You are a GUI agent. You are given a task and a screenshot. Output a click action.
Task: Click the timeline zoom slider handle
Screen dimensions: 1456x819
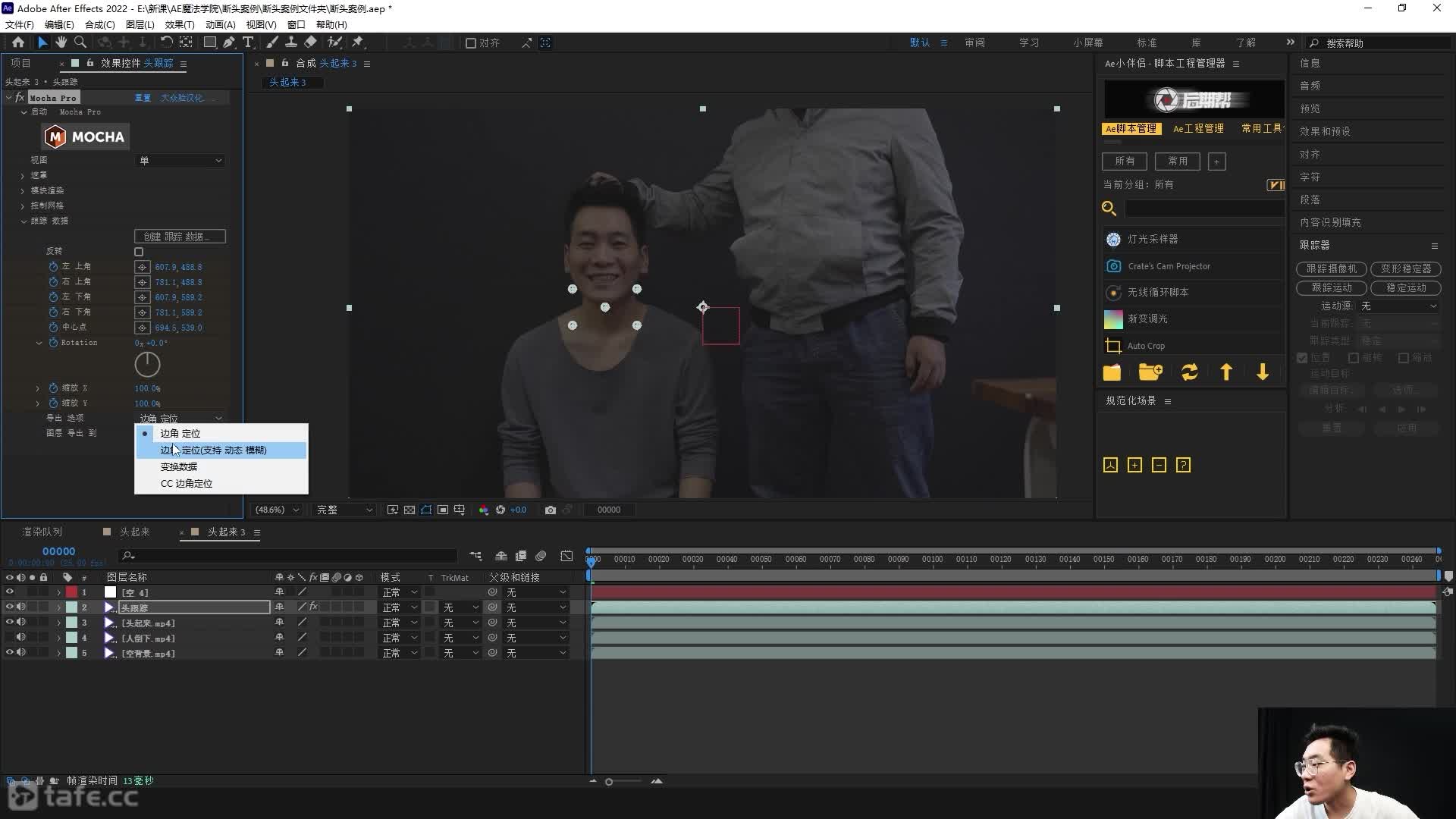point(609,782)
